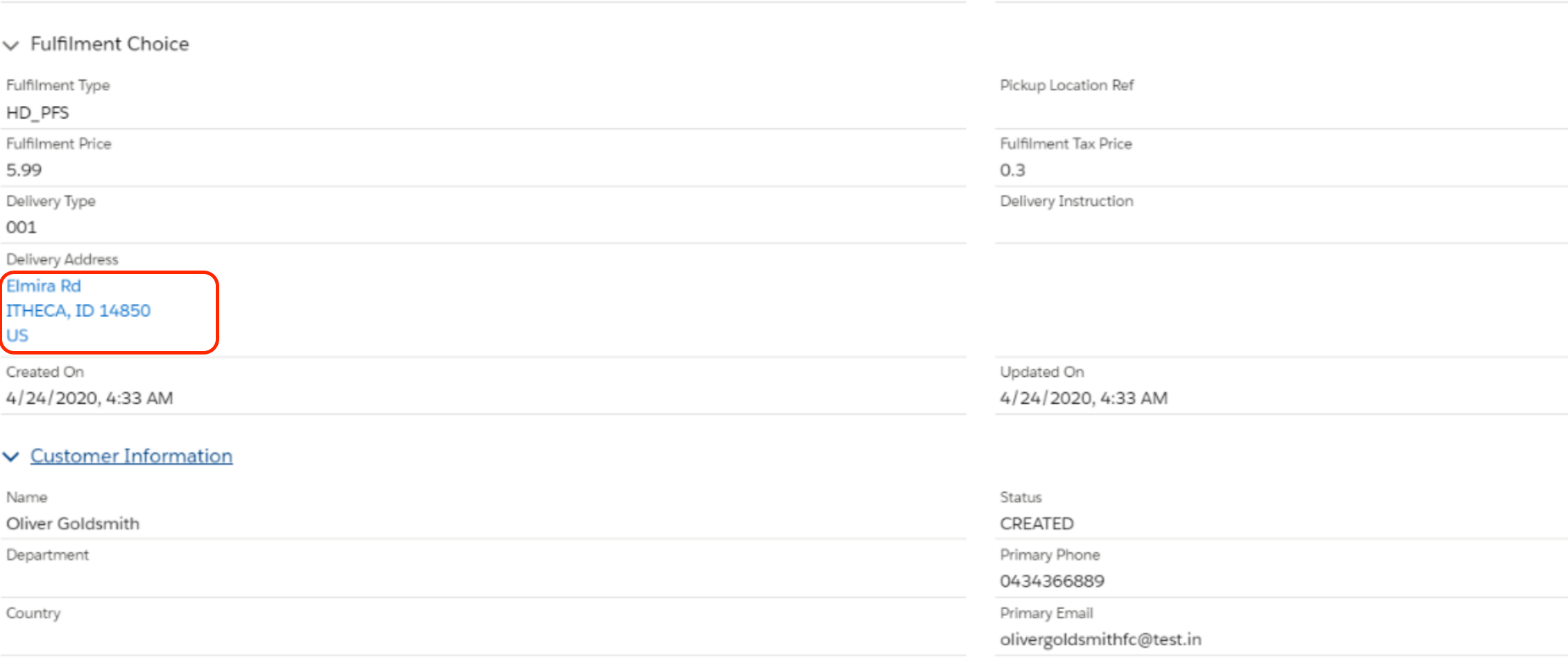Click the Fulfilment Price value 5.99
This screenshot has width=1568, height=666.
click(24, 170)
